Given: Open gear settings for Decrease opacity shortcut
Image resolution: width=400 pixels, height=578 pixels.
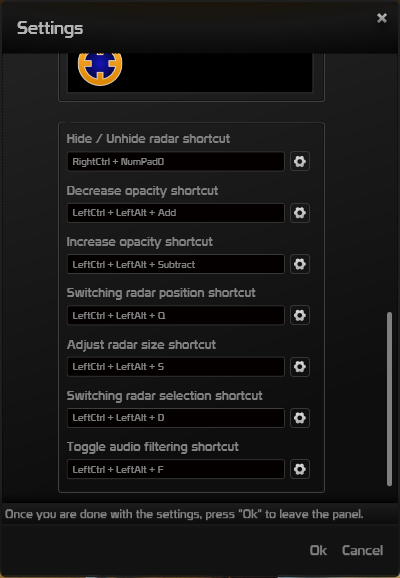Looking at the screenshot, I should [x=300, y=213].
